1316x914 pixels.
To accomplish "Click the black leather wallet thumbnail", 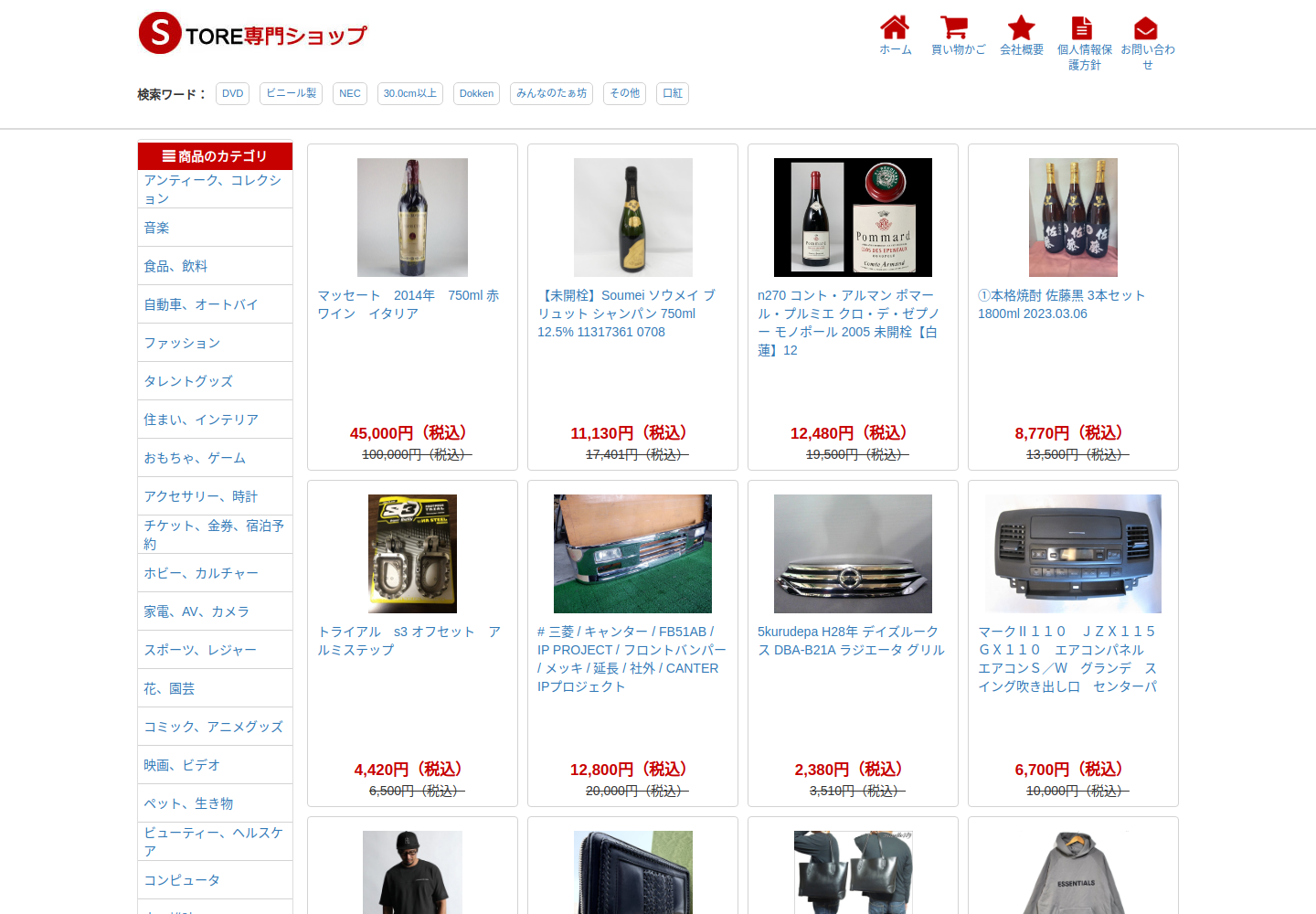I will 632,872.
